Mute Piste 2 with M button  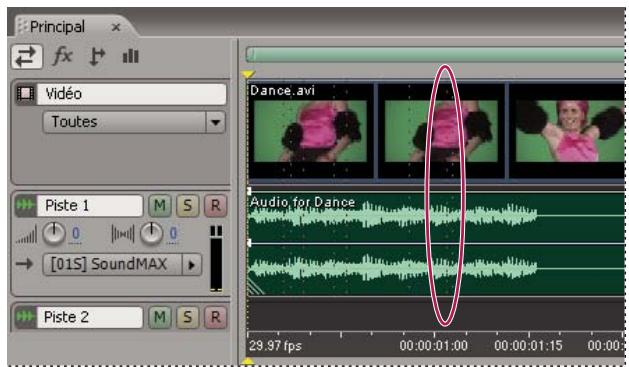(x=160, y=317)
